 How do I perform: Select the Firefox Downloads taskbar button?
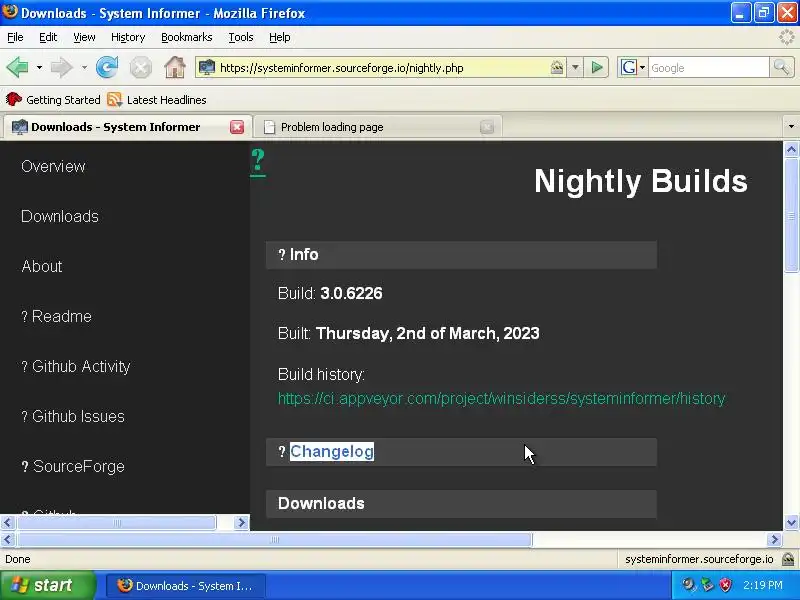(x=186, y=585)
